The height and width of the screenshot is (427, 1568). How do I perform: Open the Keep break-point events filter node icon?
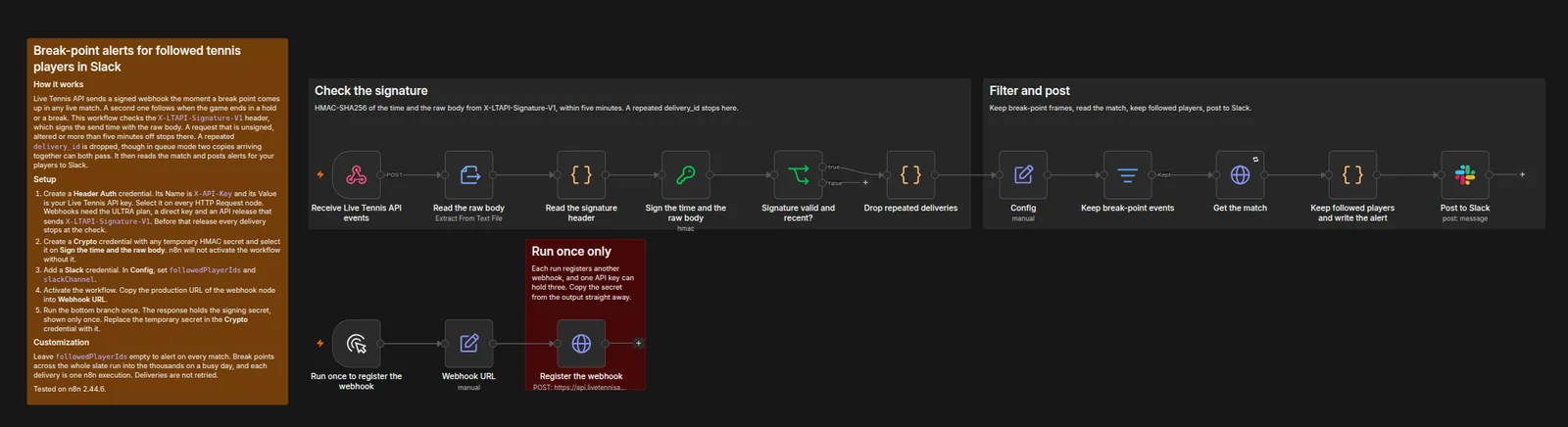click(x=1128, y=175)
